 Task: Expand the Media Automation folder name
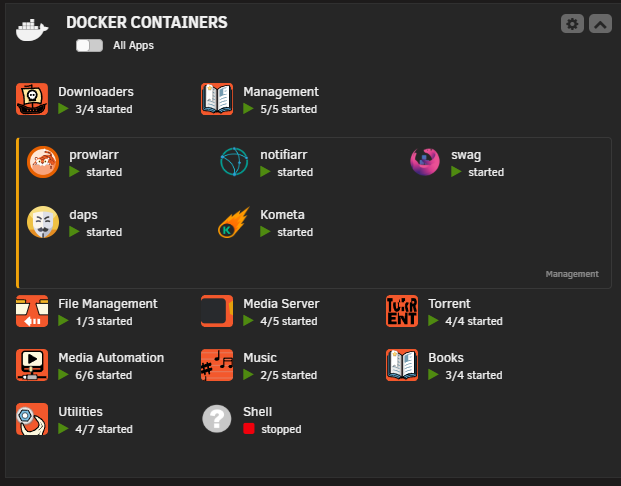(111, 358)
